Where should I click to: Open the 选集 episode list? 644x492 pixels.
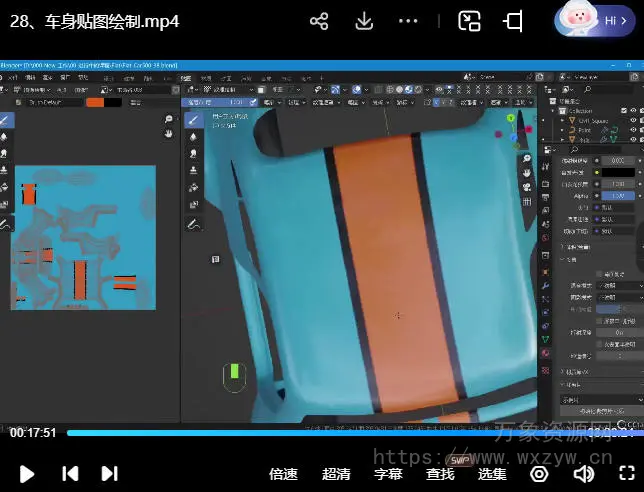pos(492,474)
